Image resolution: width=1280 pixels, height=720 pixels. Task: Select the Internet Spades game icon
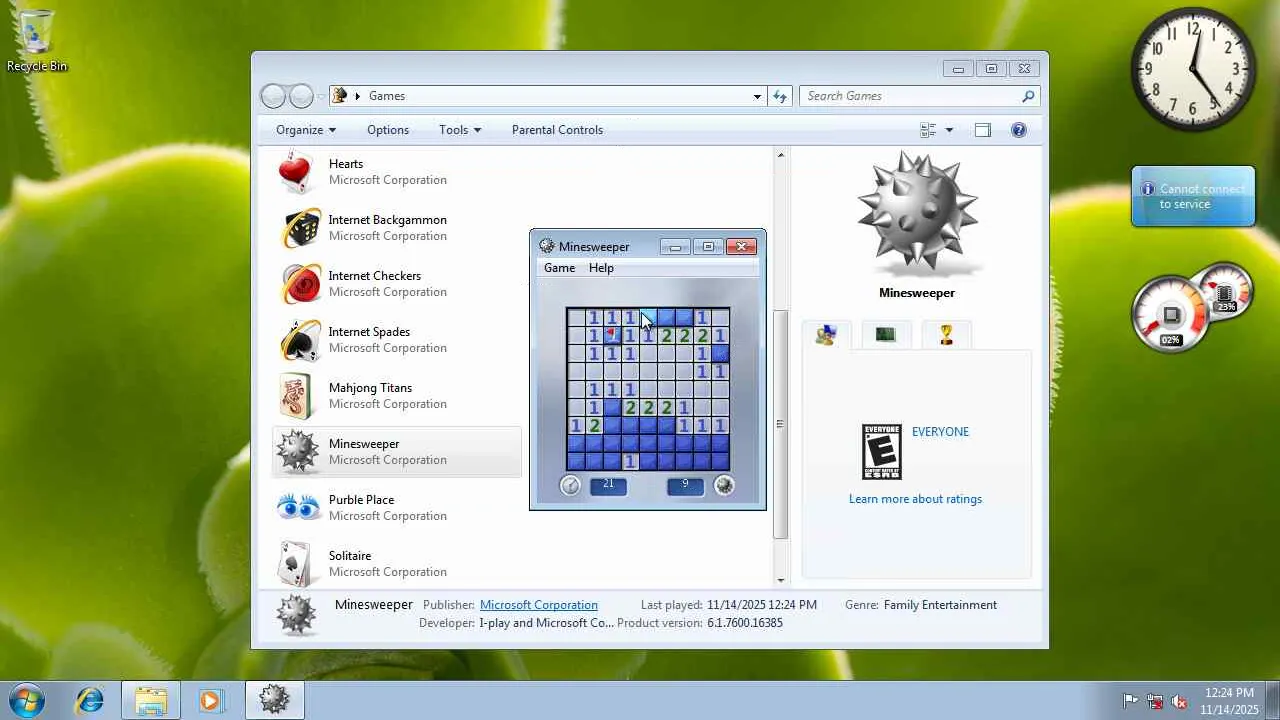click(x=300, y=340)
